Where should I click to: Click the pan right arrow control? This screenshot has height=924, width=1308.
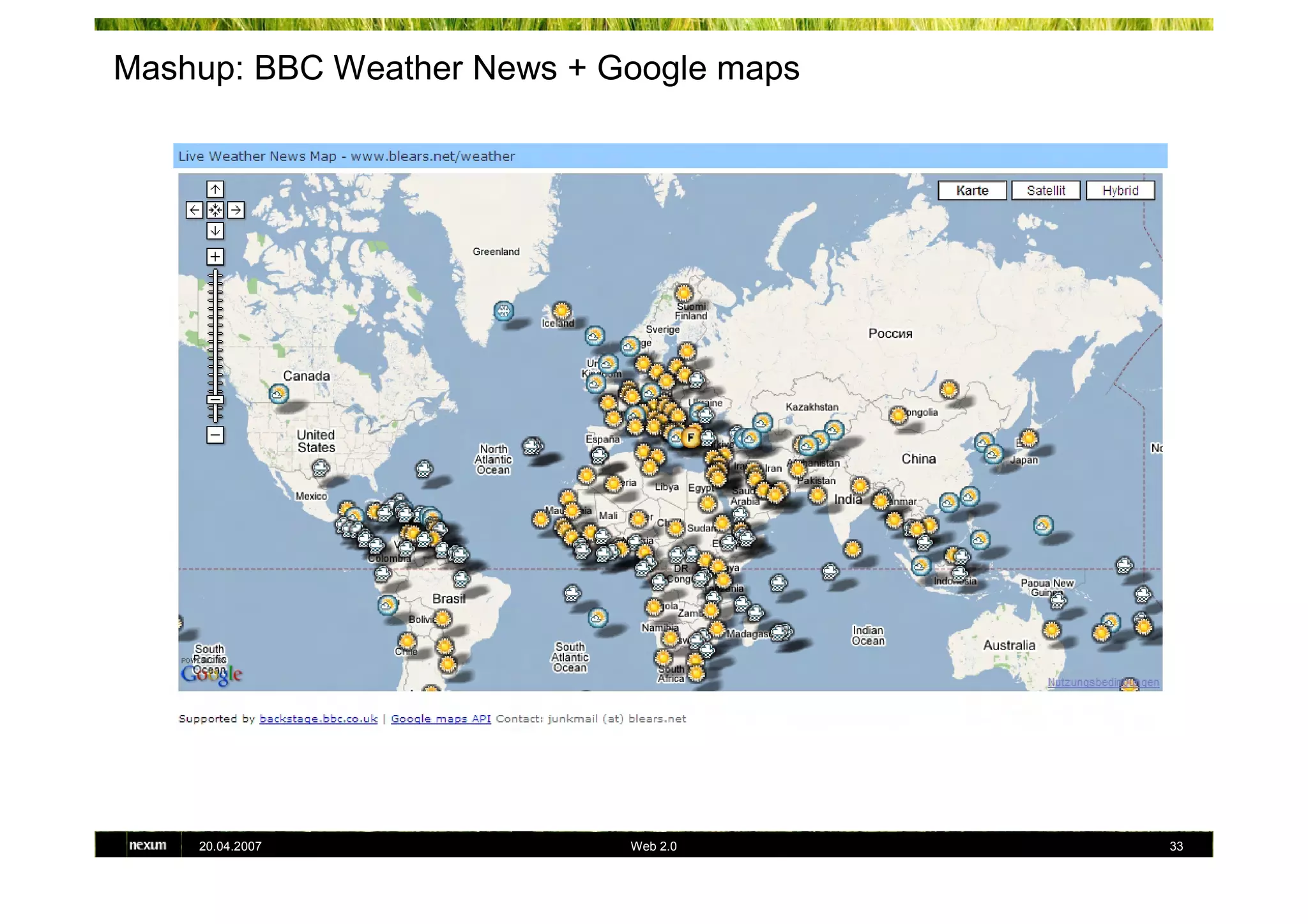coord(236,210)
